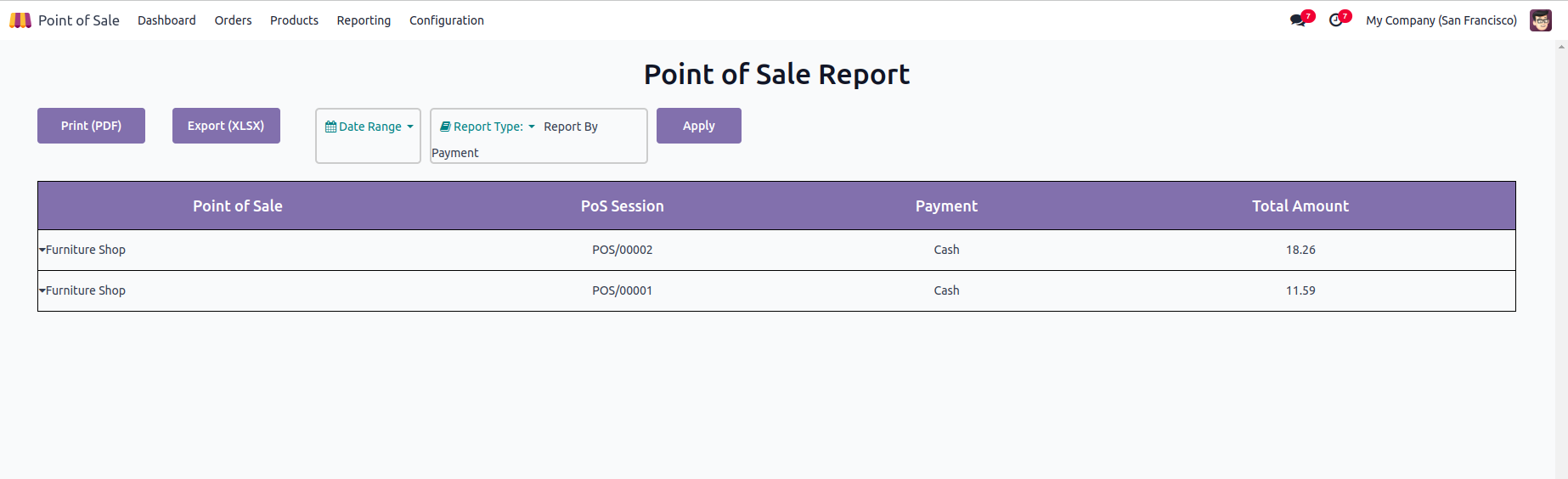Open the Date Range dropdown
This screenshot has height=479, width=1568.
pyautogui.click(x=370, y=127)
